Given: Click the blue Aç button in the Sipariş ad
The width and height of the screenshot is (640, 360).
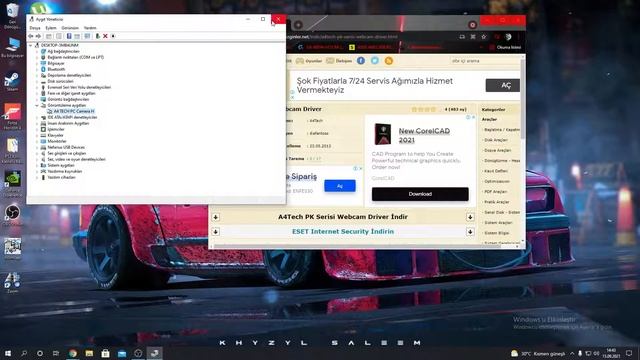Looking at the screenshot, I should tap(340, 186).
